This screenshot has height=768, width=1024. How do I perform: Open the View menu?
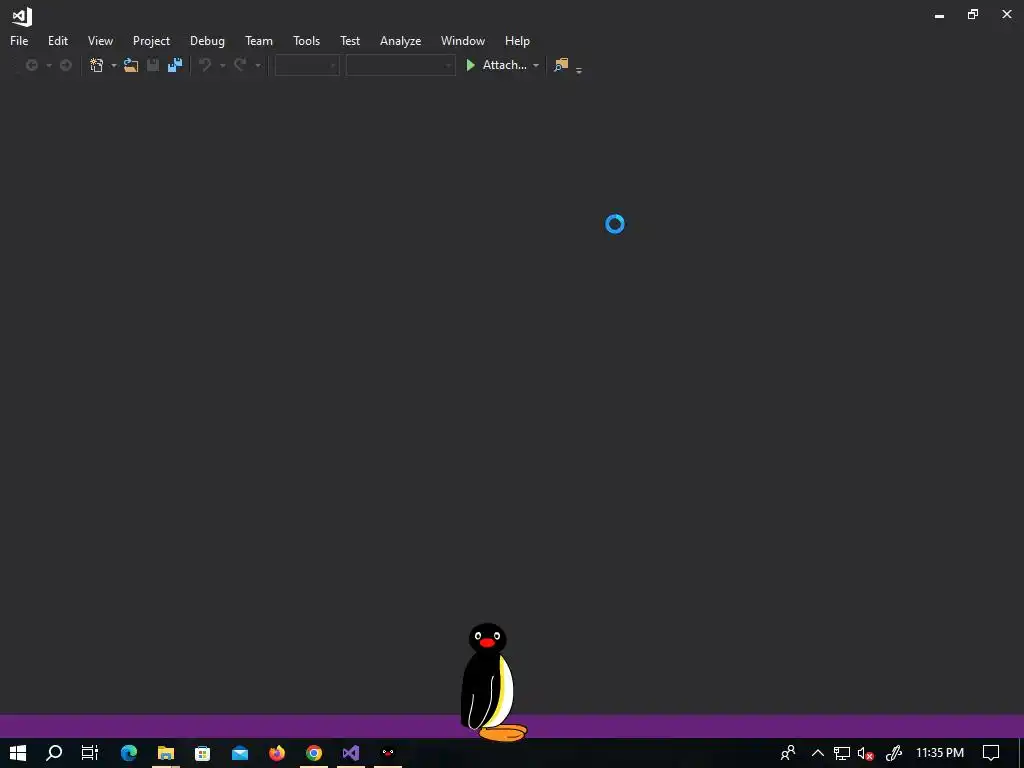100,40
